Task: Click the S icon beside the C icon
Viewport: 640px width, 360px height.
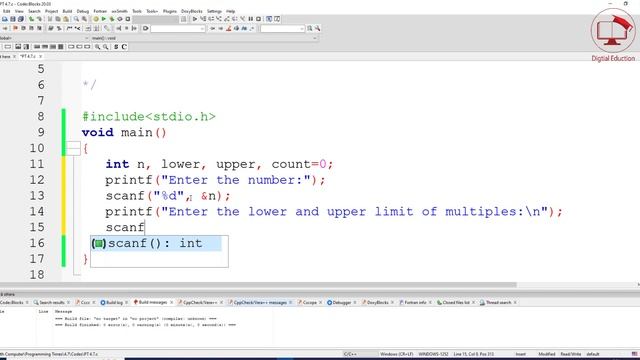Action: pos(116,47)
